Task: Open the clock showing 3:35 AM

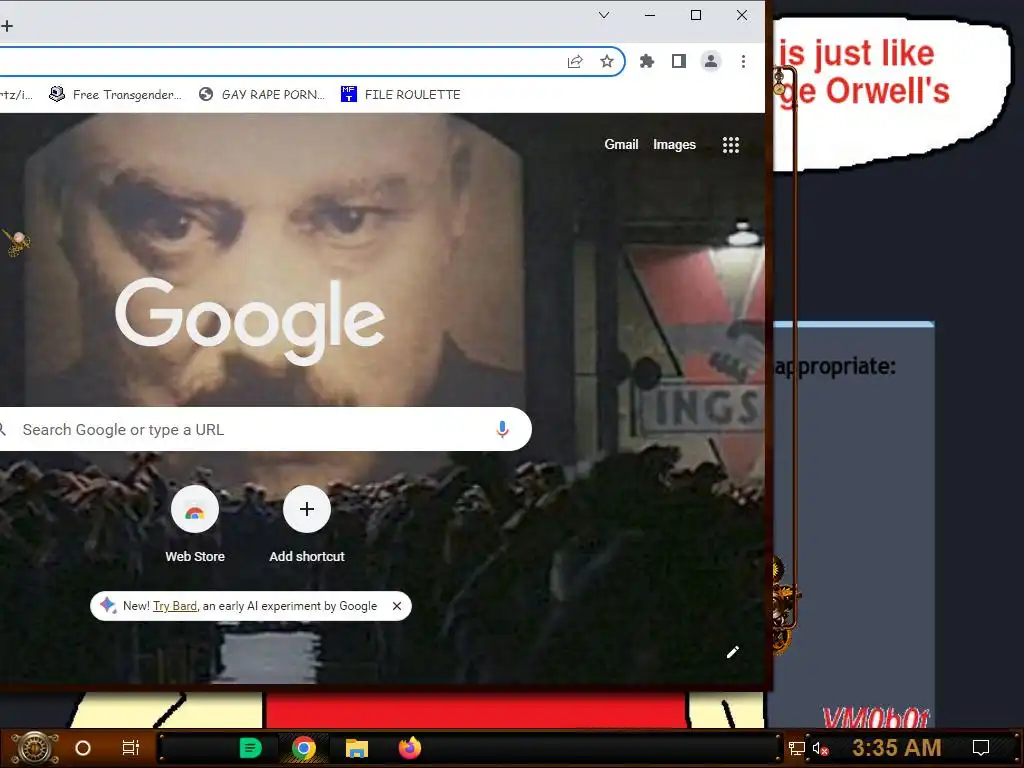Action: (897, 748)
